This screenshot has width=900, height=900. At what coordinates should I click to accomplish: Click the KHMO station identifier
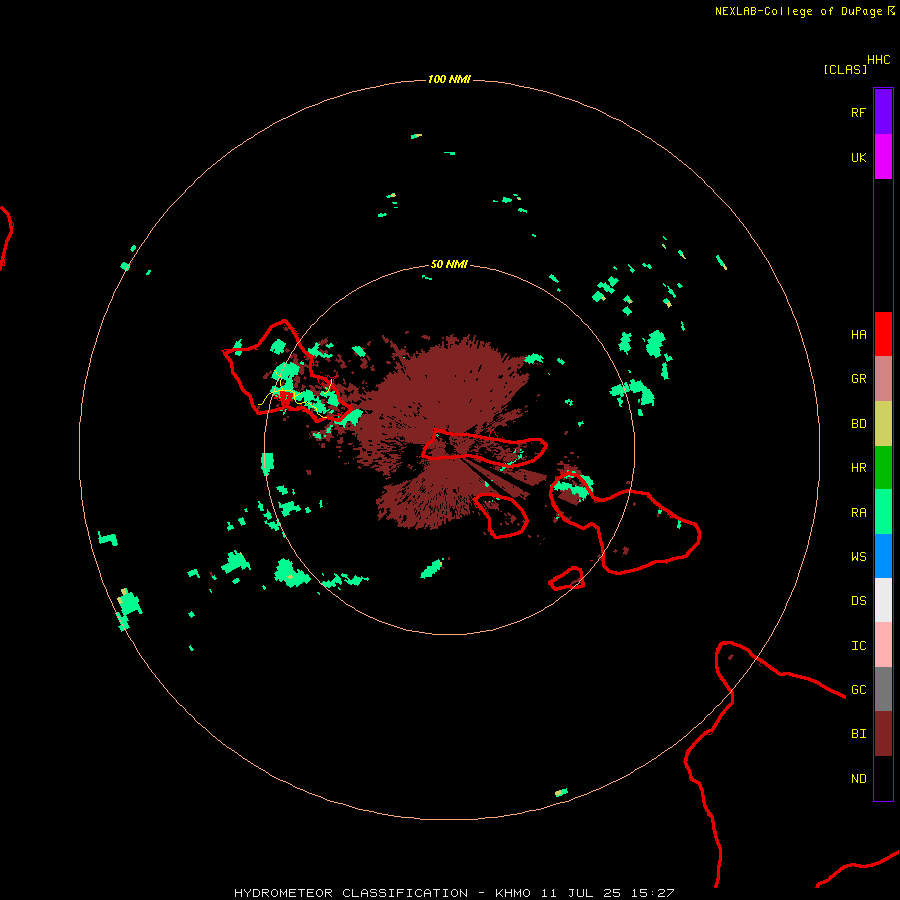tap(513, 893)
